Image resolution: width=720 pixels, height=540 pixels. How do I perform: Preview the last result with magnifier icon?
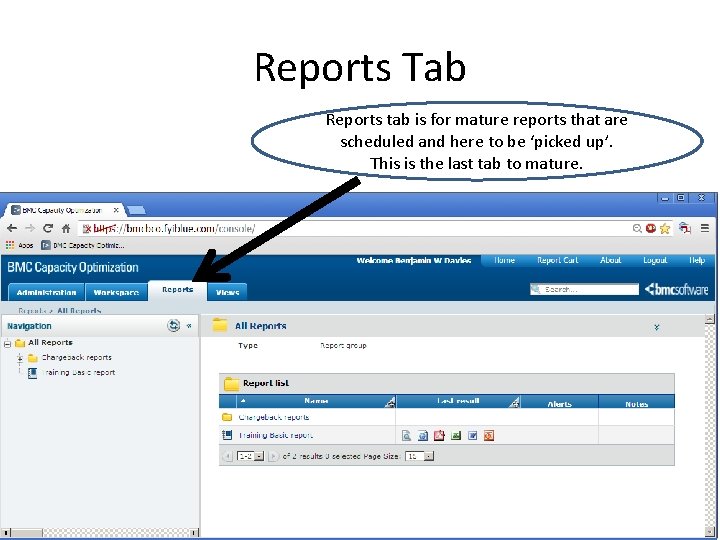pos(406,435)
